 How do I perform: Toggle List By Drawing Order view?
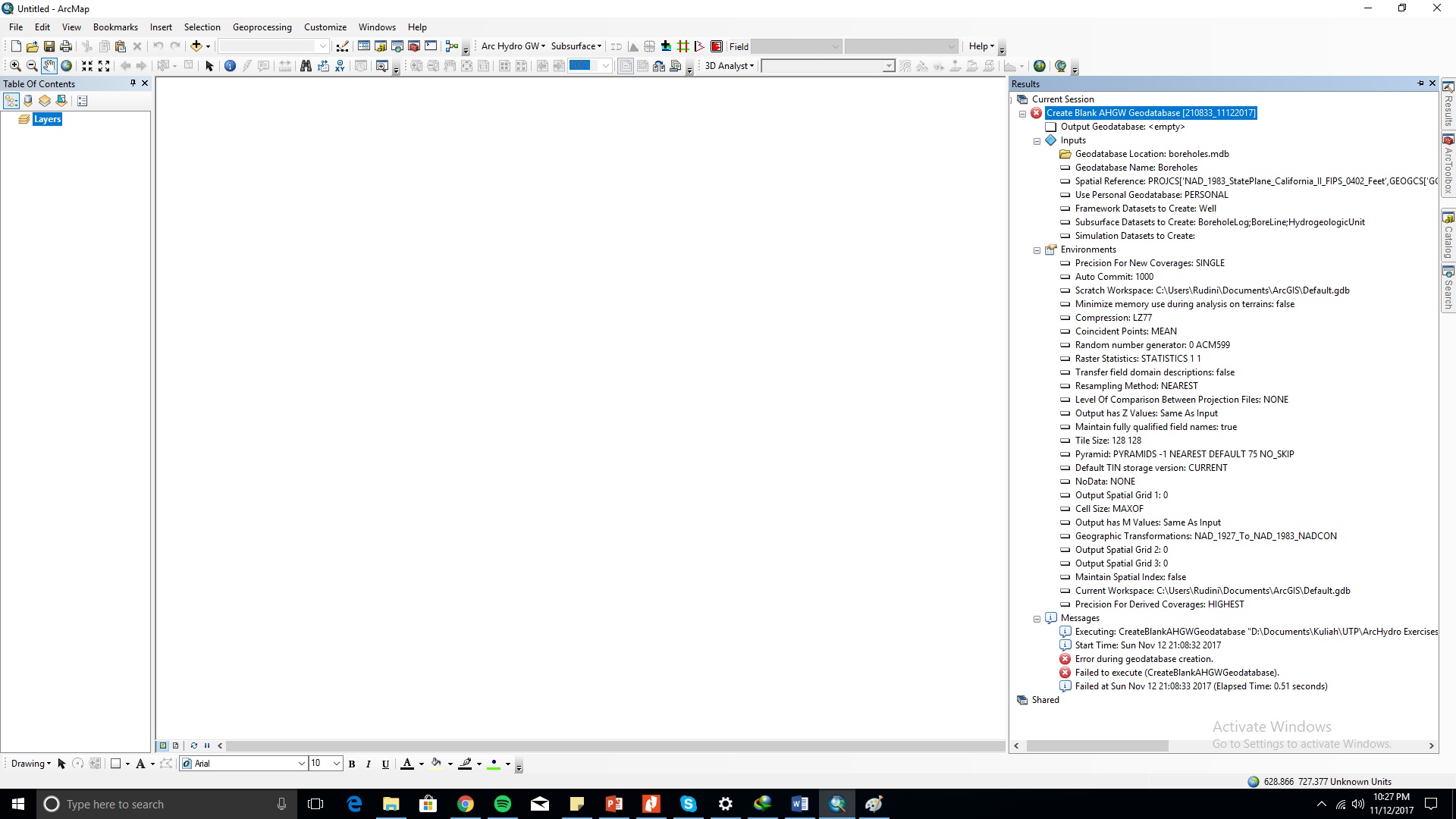[x=11, y=101]
